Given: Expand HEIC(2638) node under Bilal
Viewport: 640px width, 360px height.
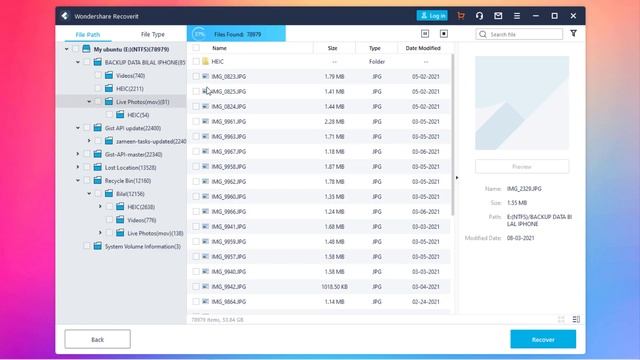Looking at the screenshot, I should point(100,207).
